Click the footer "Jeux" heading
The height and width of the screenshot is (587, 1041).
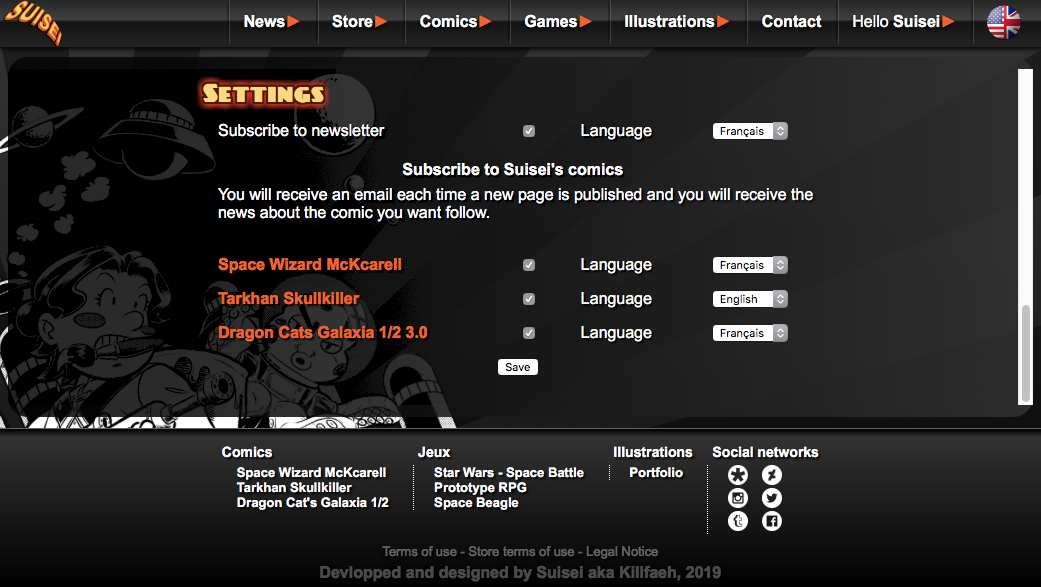[x=434, y=452]
